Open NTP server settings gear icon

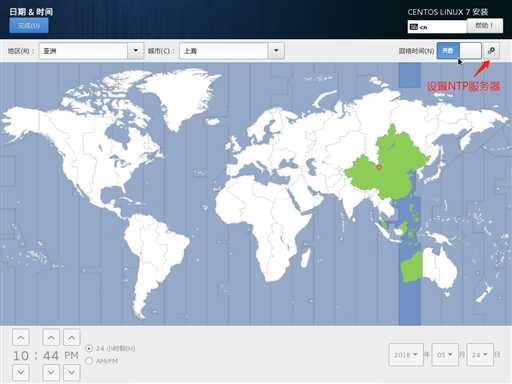coord(491,51)
